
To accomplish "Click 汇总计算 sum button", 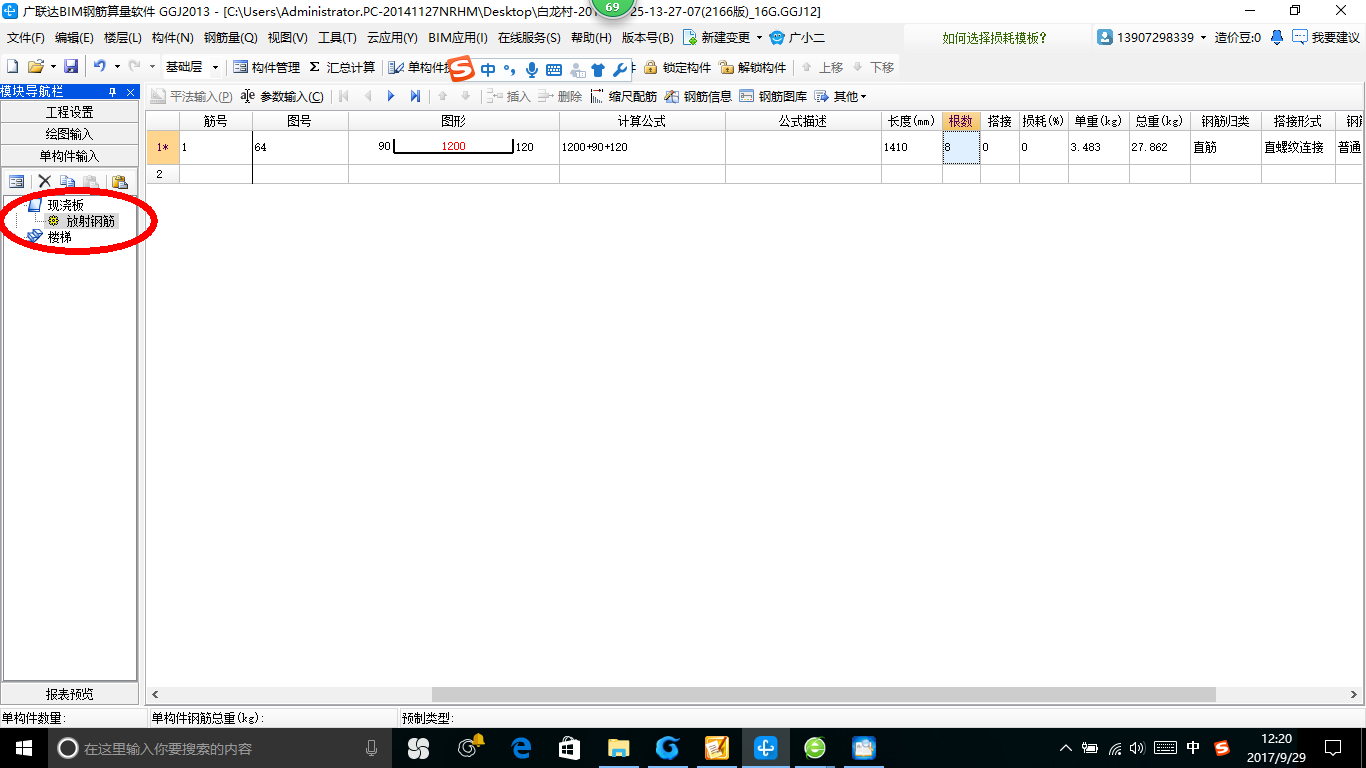I will [x=342, y=67].
